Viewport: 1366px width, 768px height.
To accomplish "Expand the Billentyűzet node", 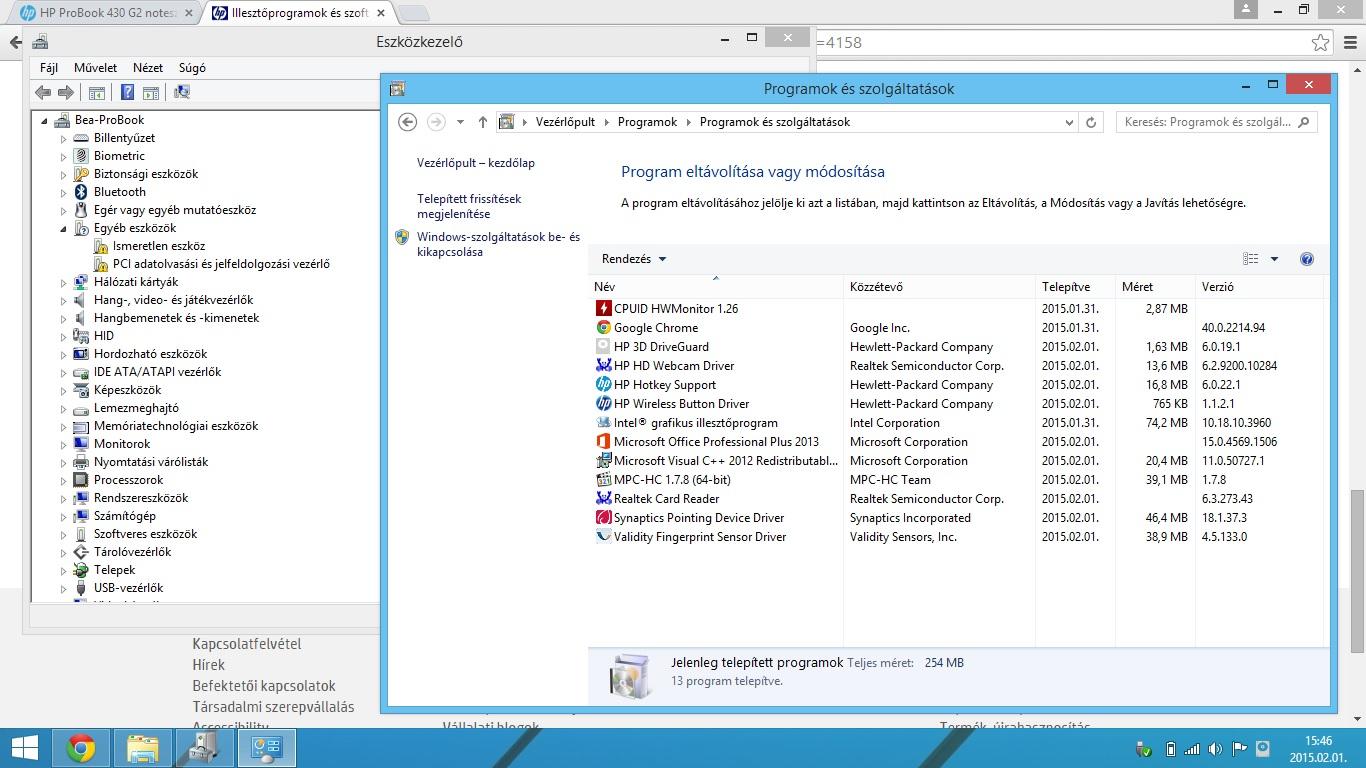I will 63,139.
